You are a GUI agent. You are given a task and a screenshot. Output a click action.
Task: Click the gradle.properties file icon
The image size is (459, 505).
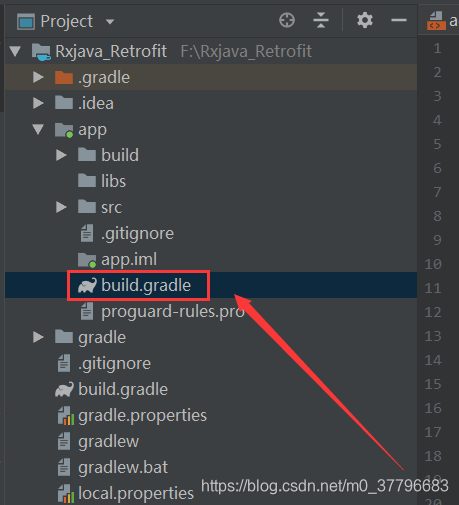(66, 416)
